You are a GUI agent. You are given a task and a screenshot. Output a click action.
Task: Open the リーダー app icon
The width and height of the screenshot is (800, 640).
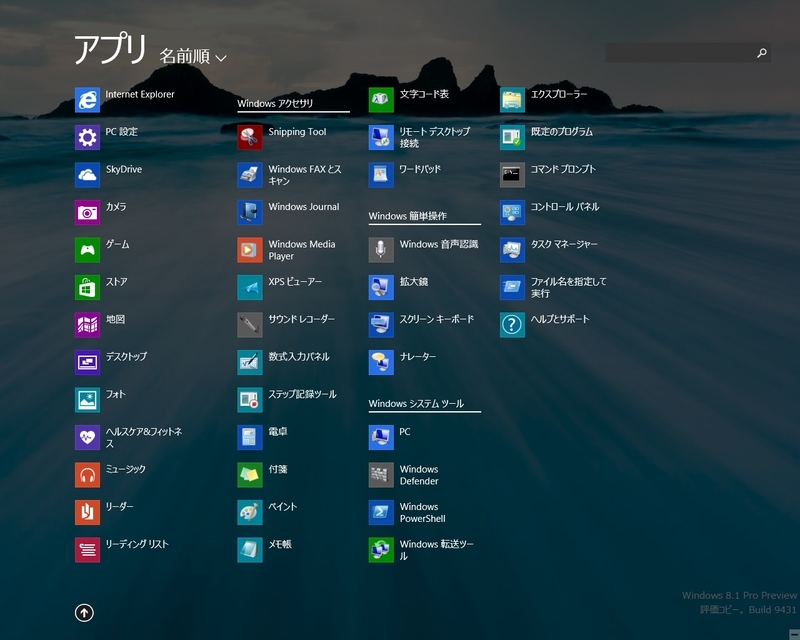(87, 512)
